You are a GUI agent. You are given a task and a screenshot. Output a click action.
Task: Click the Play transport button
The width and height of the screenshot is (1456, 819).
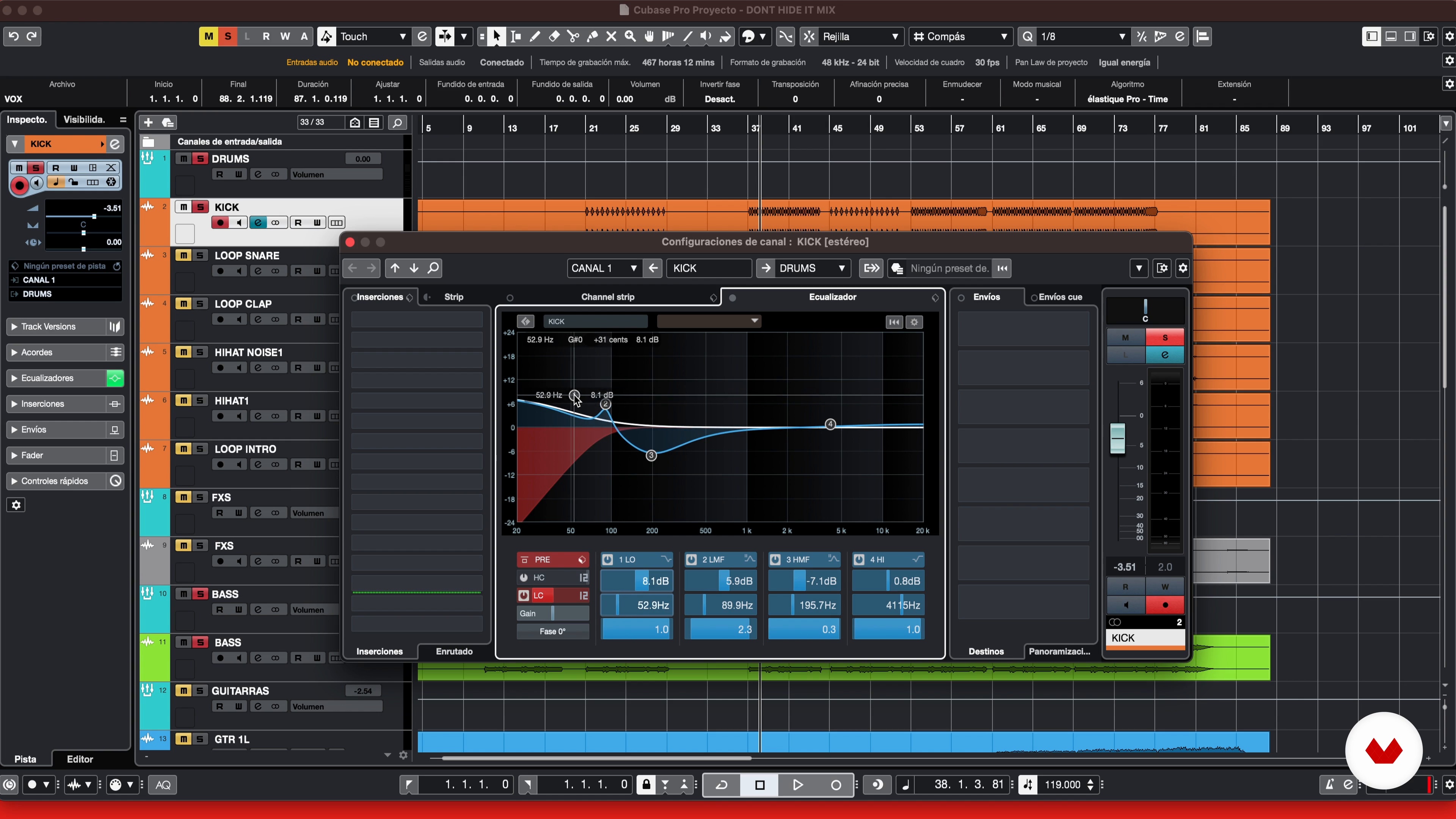coord(797,784)
